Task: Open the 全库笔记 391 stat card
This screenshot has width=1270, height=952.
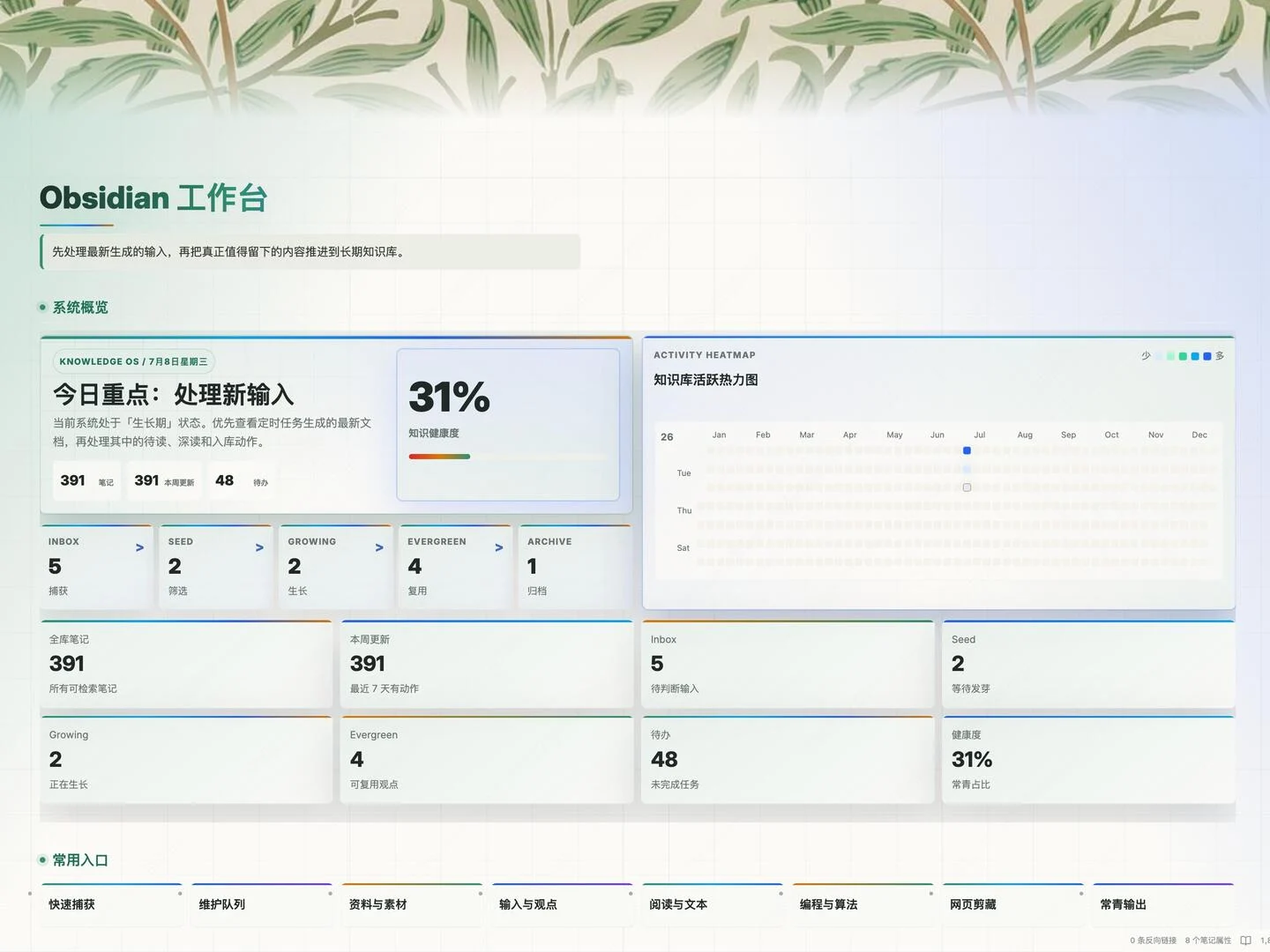Action: click(186, 664)
